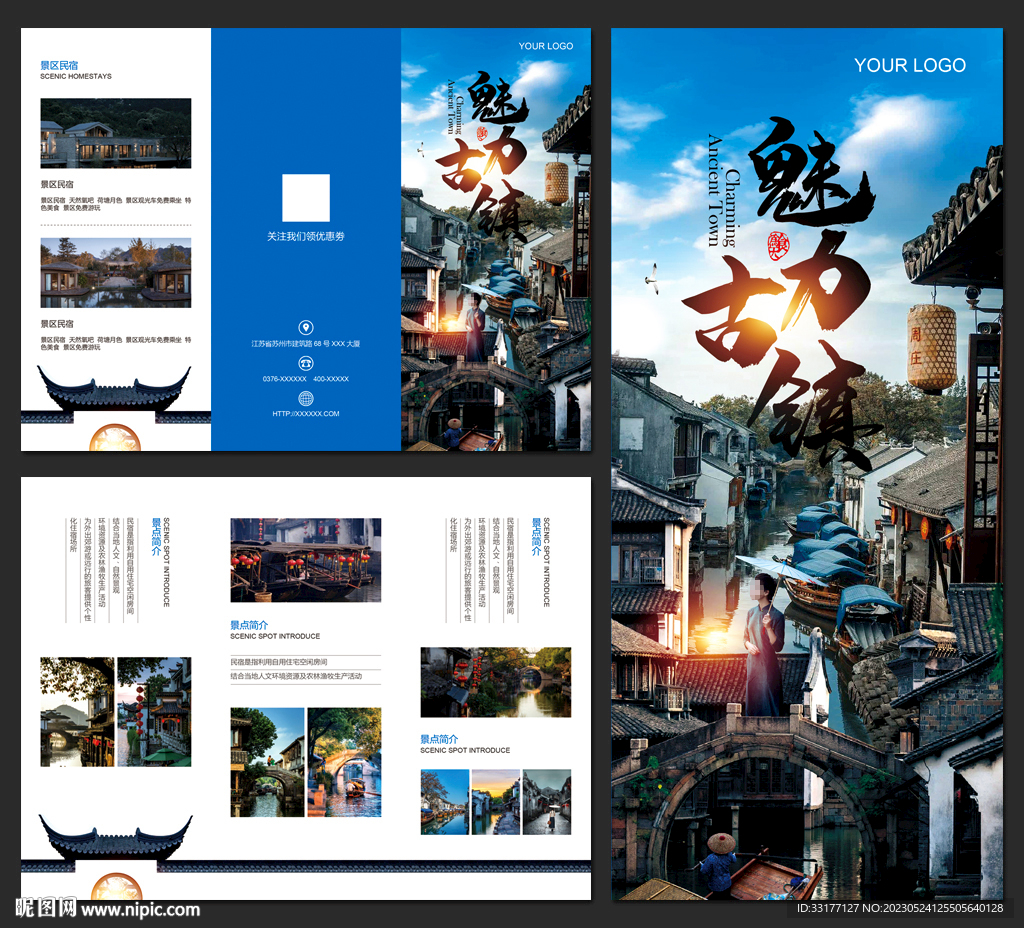Image resolution: width=1024 pixels, height=928 pixels.
Task: Click the hanging lantern on the large cover
Action: (931, 348)
